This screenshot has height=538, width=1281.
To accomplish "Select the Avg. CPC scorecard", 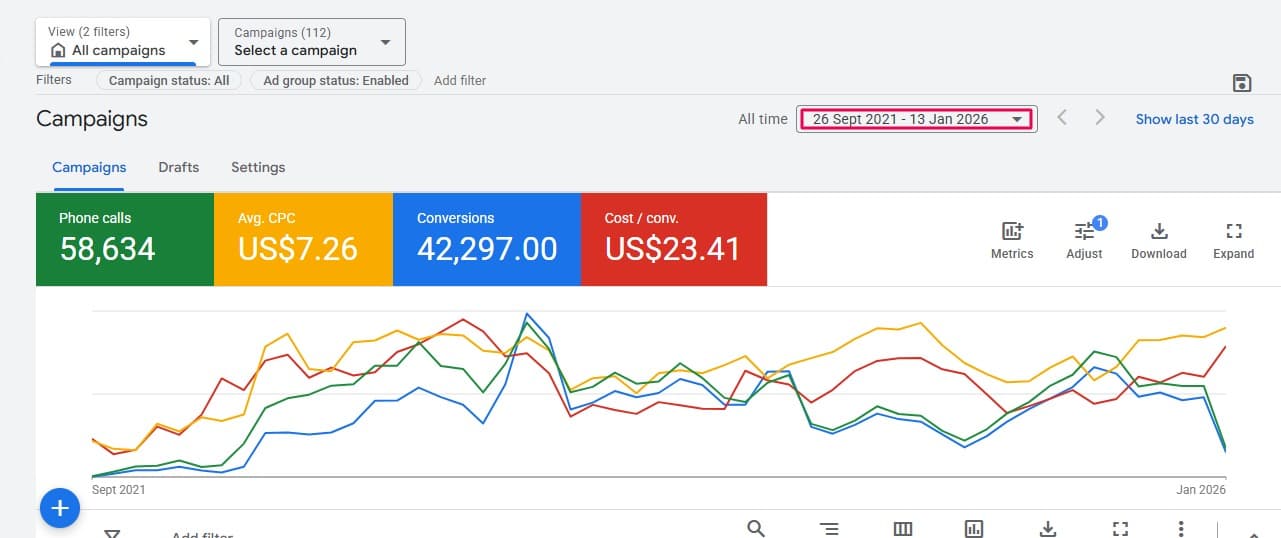I will (x=303, y=239).
